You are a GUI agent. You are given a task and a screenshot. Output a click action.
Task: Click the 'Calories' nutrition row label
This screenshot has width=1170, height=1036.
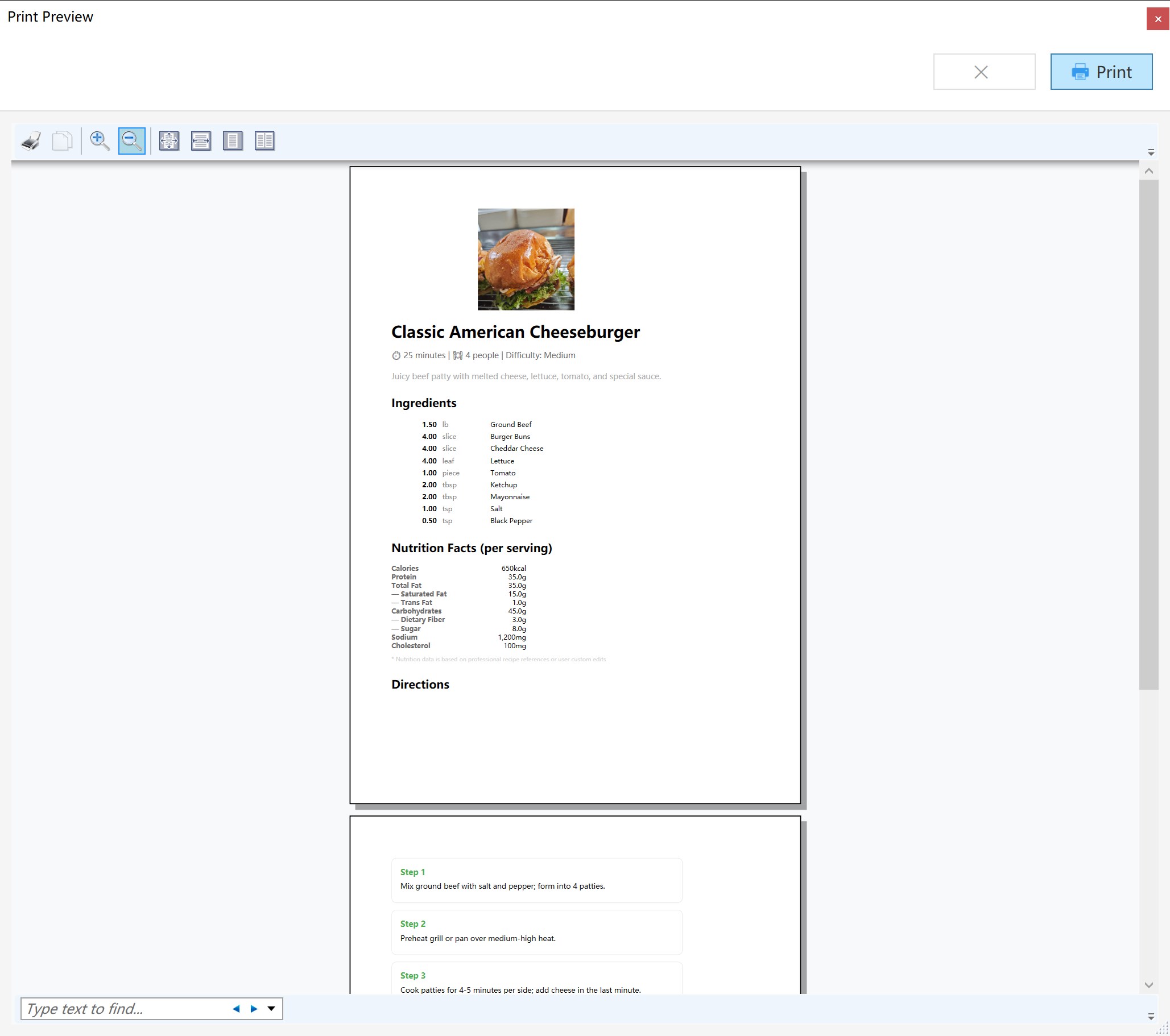(404, 569)
